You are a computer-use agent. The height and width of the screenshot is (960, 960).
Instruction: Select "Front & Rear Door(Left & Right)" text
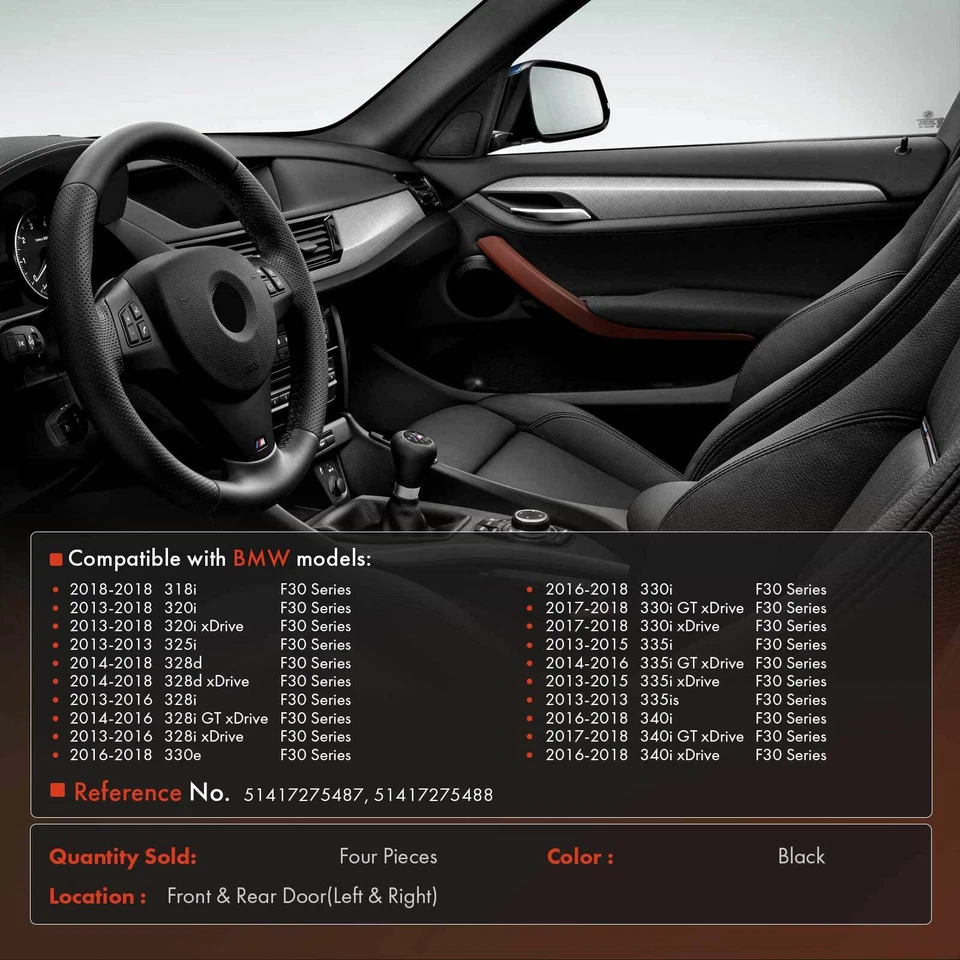point(302,896)
